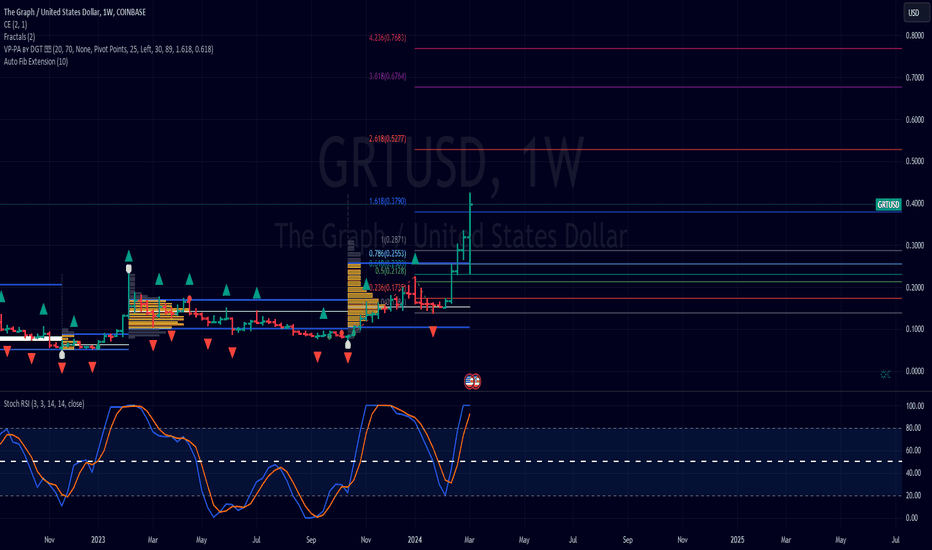Click the red down fractal arrow under January 2024
The image size is (932, 550).
[x=433, y=332]
